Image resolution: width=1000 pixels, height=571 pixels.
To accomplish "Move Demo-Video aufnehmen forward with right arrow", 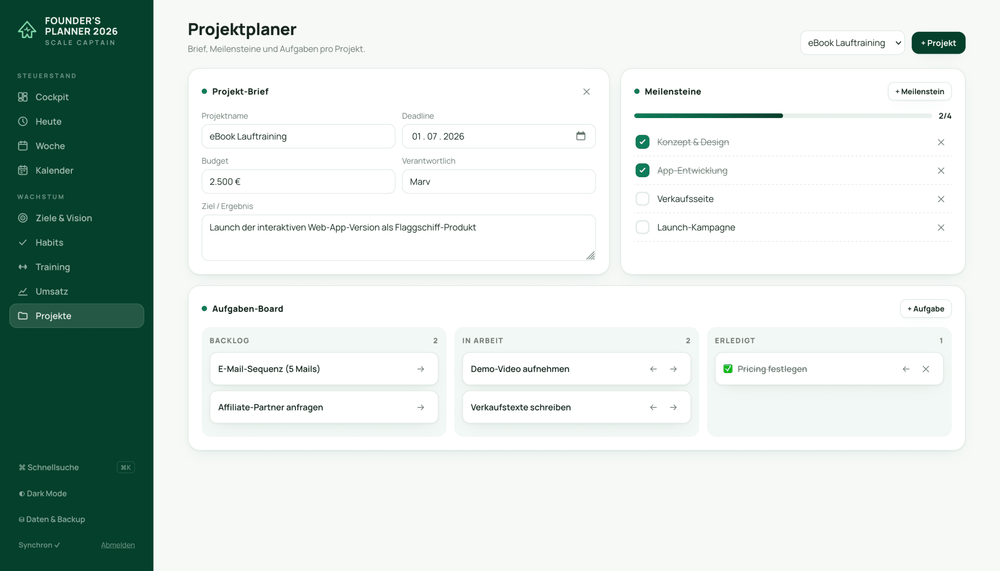I will pyautogui.click(x=673, y=369).
